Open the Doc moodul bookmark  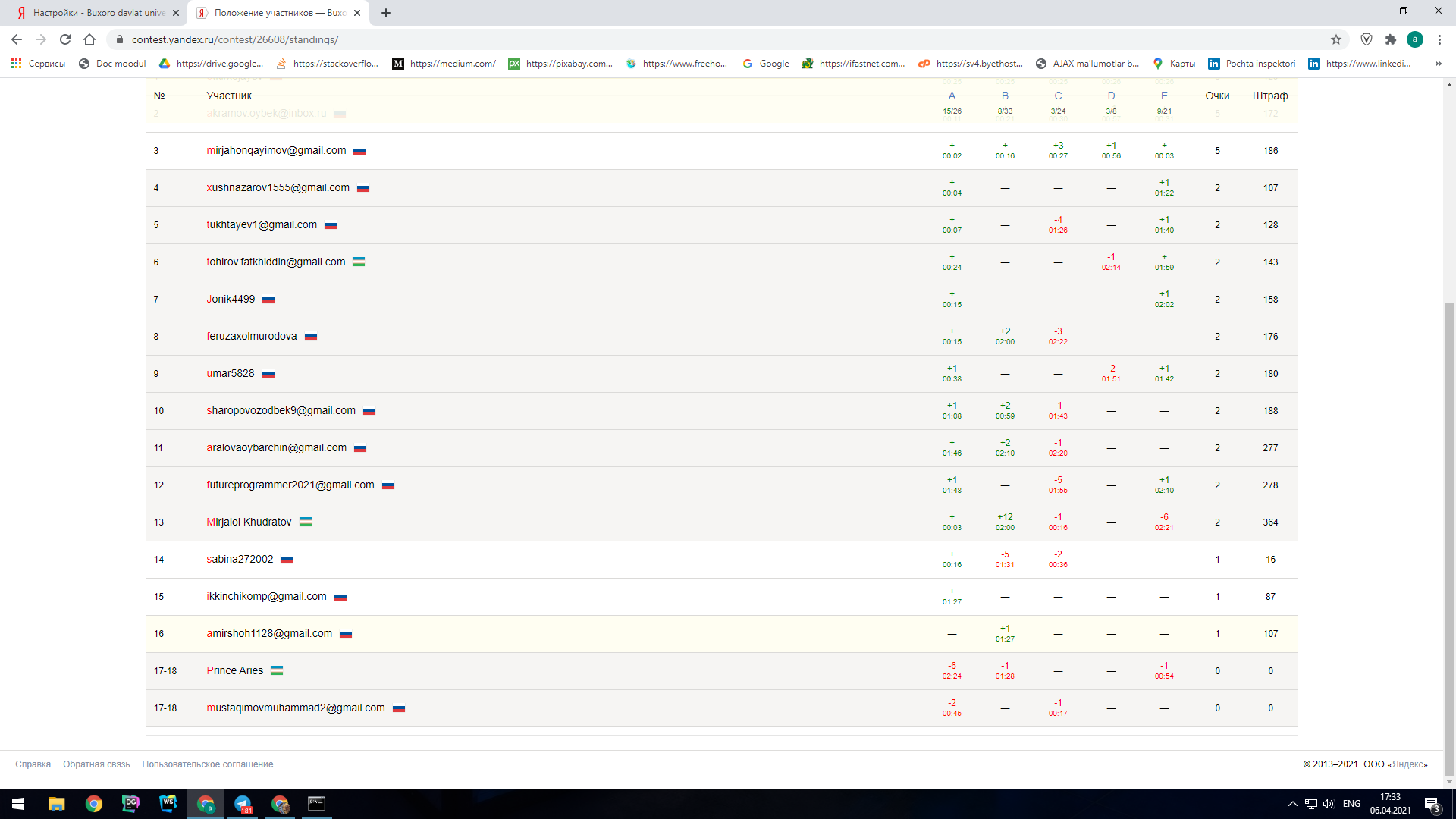(112, 64)
